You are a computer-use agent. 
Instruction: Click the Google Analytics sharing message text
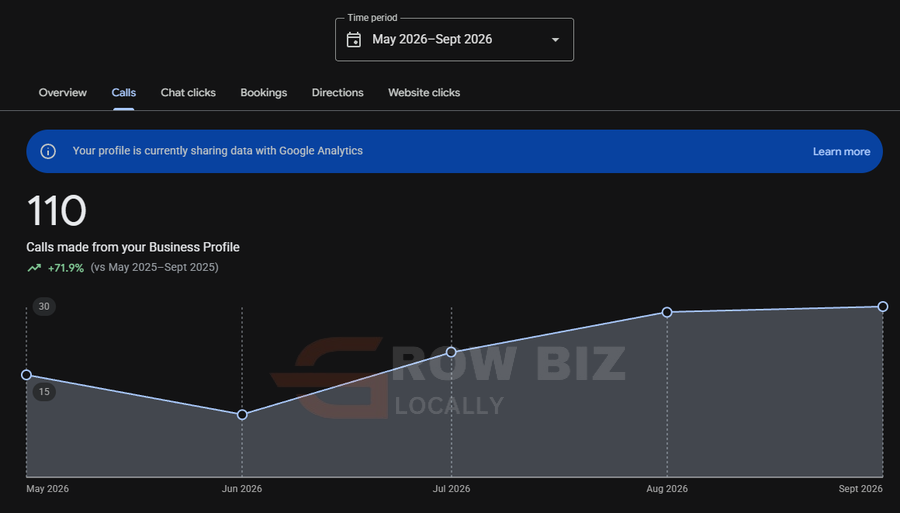click(218, 151)
